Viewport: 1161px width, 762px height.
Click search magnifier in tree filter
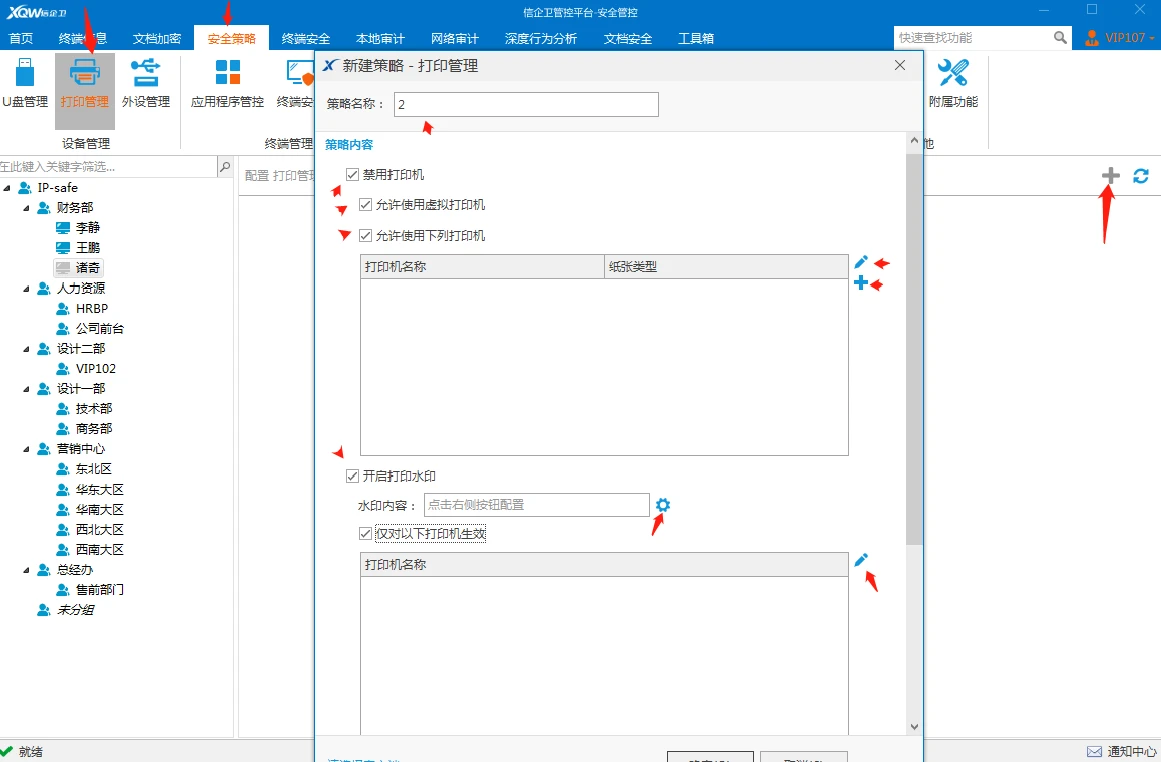(225, 167)
